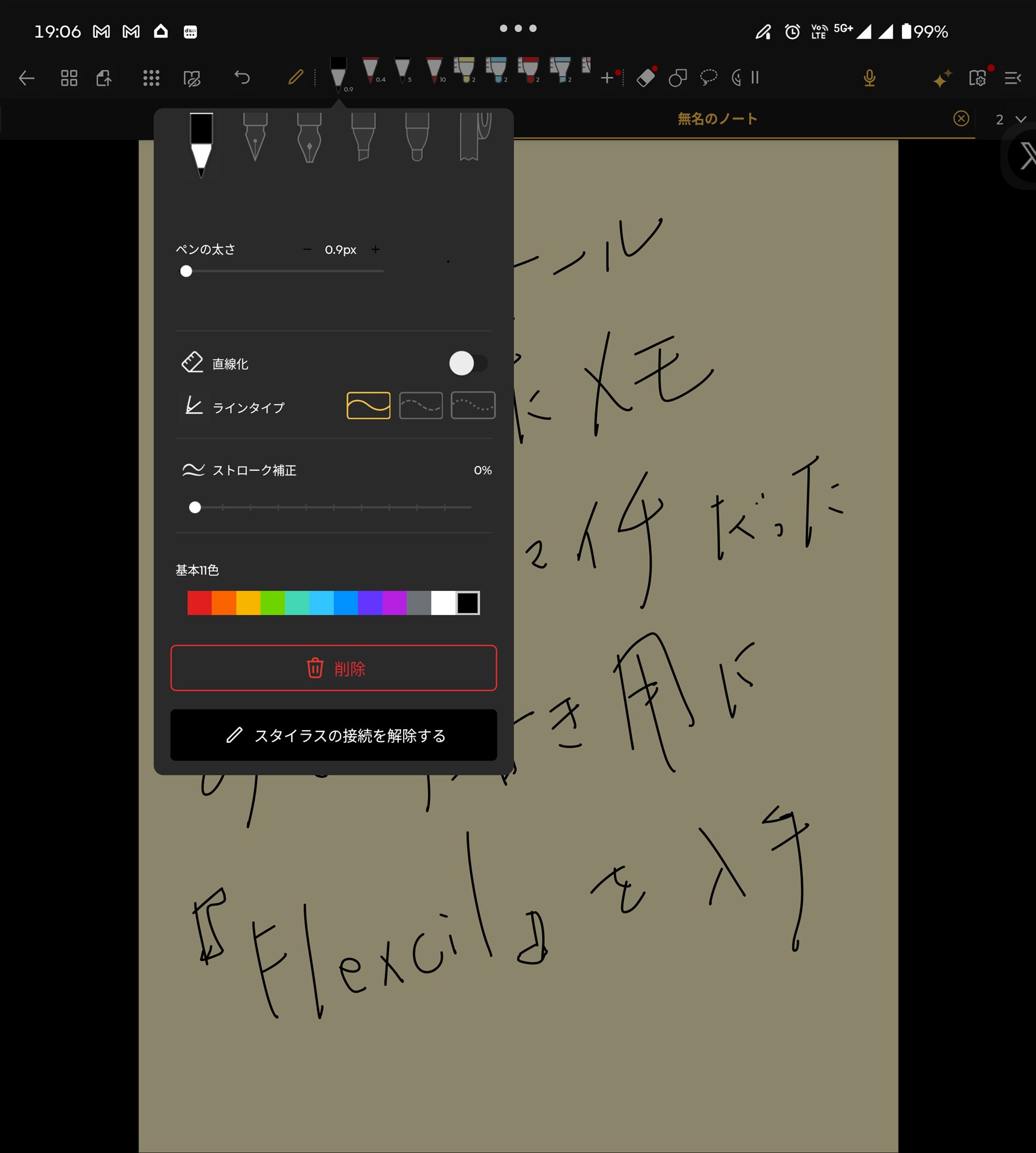Choose the calligraphy nib pen type
Viewport: 1036px width, 1153px height.
tap(309, 138)
